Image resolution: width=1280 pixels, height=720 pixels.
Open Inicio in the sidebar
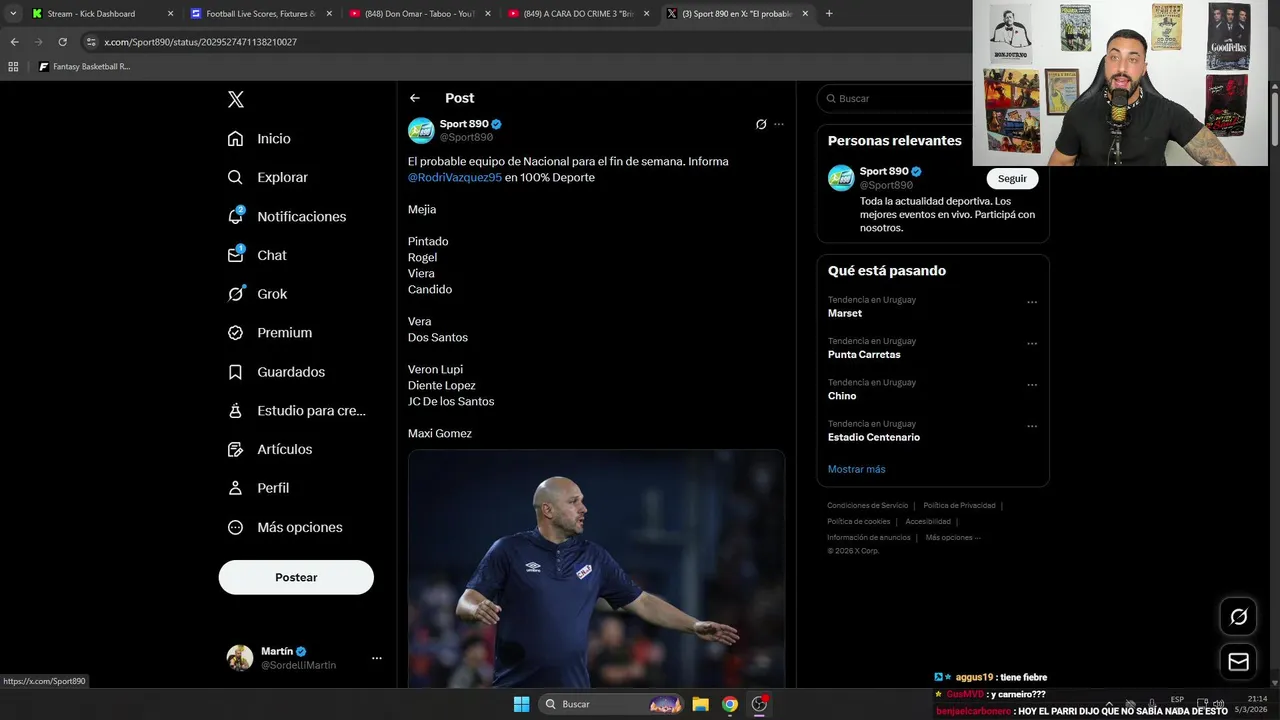(259, 139)
